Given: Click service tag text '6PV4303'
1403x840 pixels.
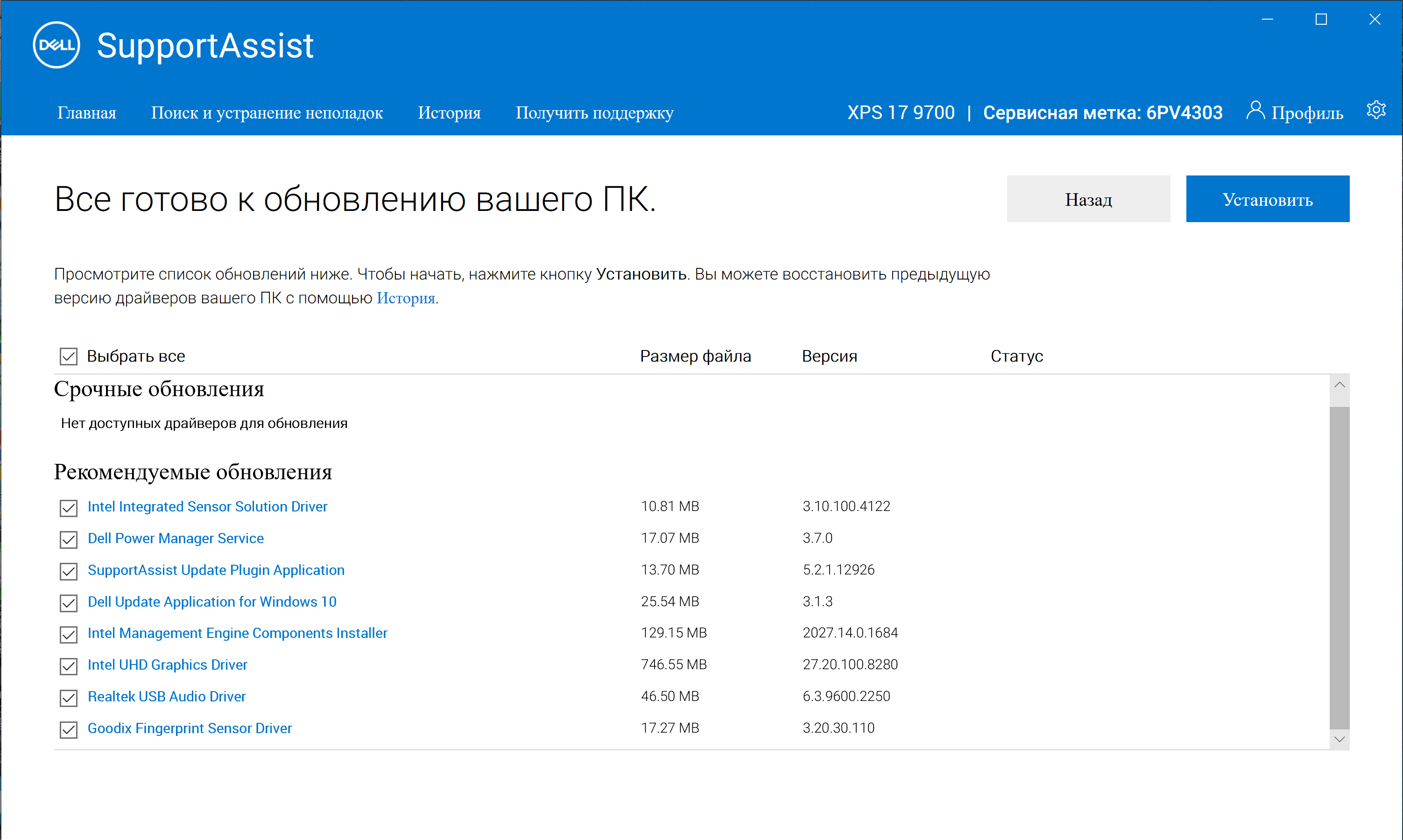Looking at the screenshot, I should (1184, 112).
